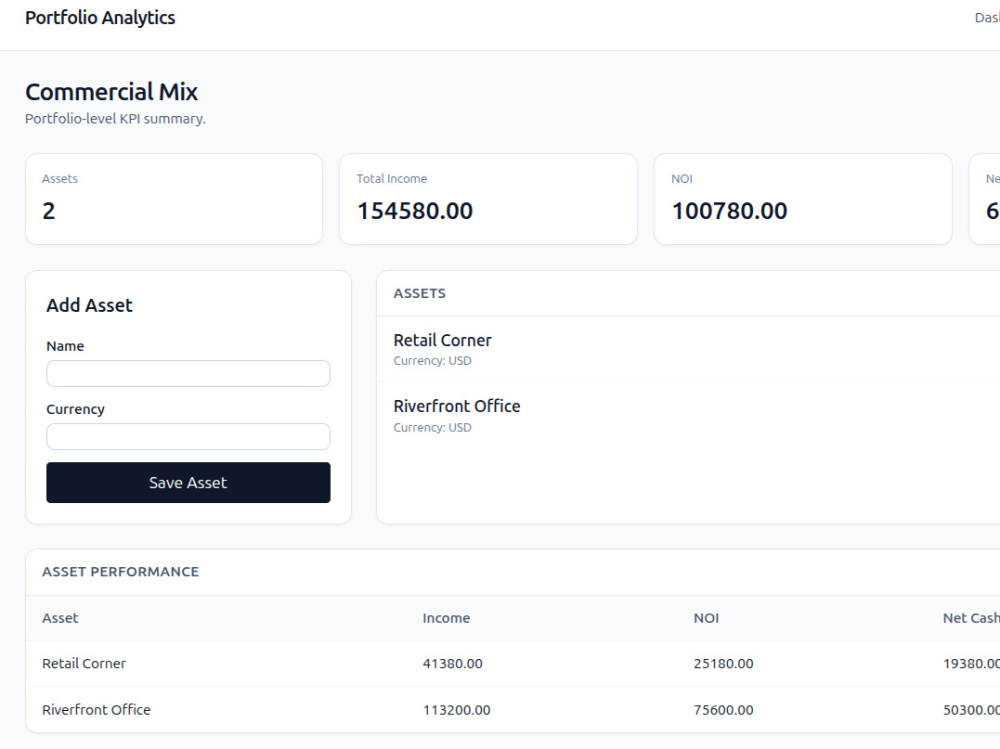Image resolution: width=1000 pixels, height=749 pixels.
Task: Click the ASSETS panel header
Action: [420, 293]
